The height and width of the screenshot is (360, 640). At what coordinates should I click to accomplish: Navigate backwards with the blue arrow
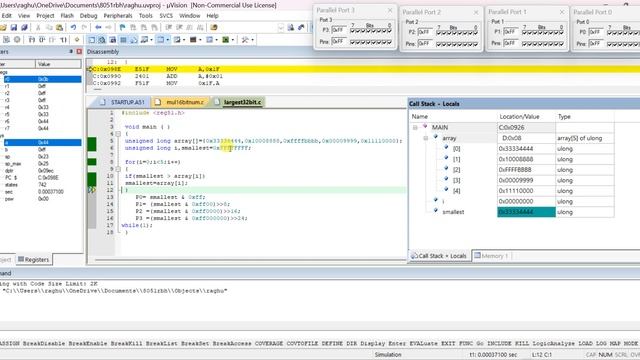(x=98, y=27)
